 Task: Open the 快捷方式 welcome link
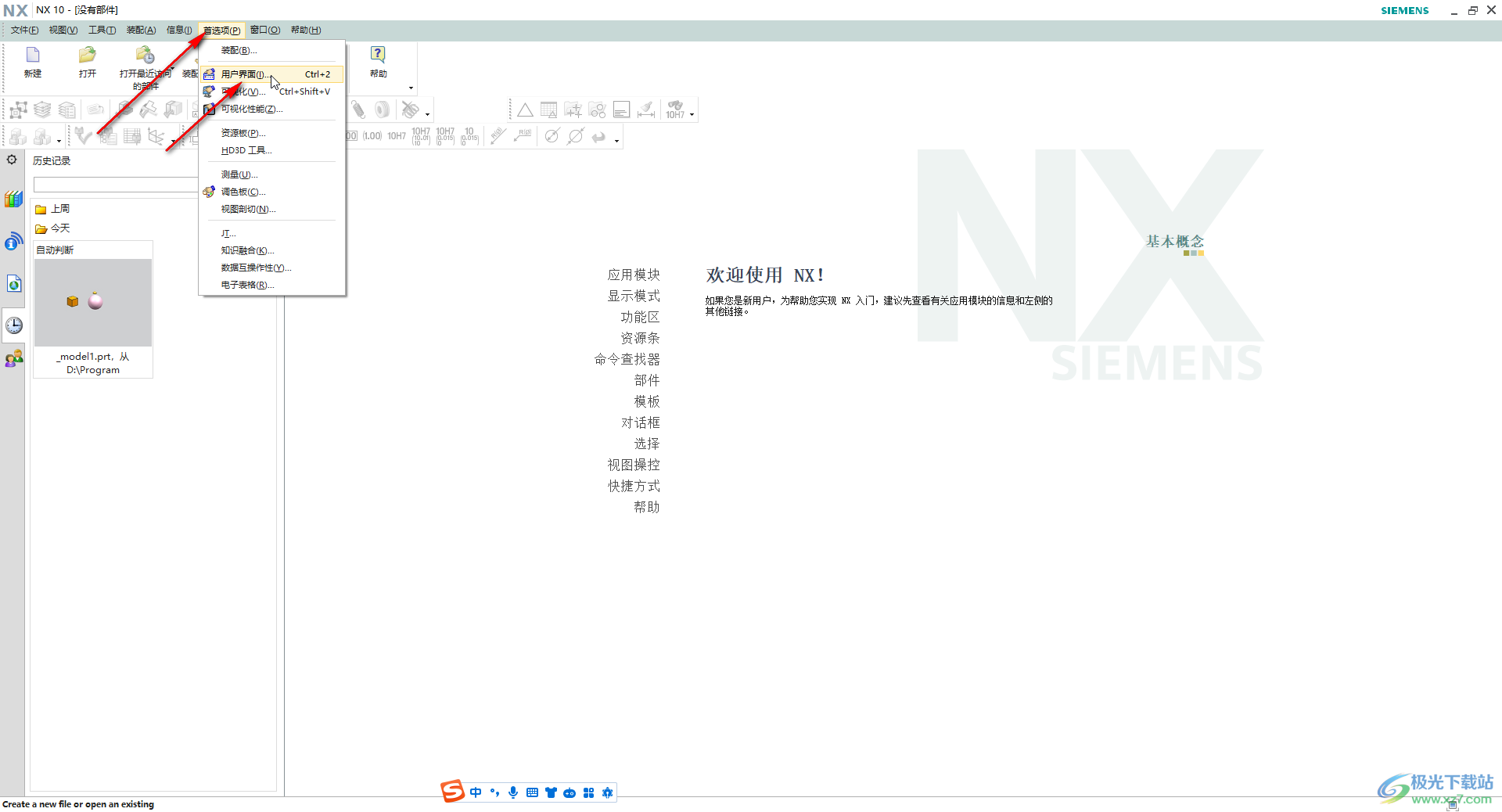coord(634,486)
